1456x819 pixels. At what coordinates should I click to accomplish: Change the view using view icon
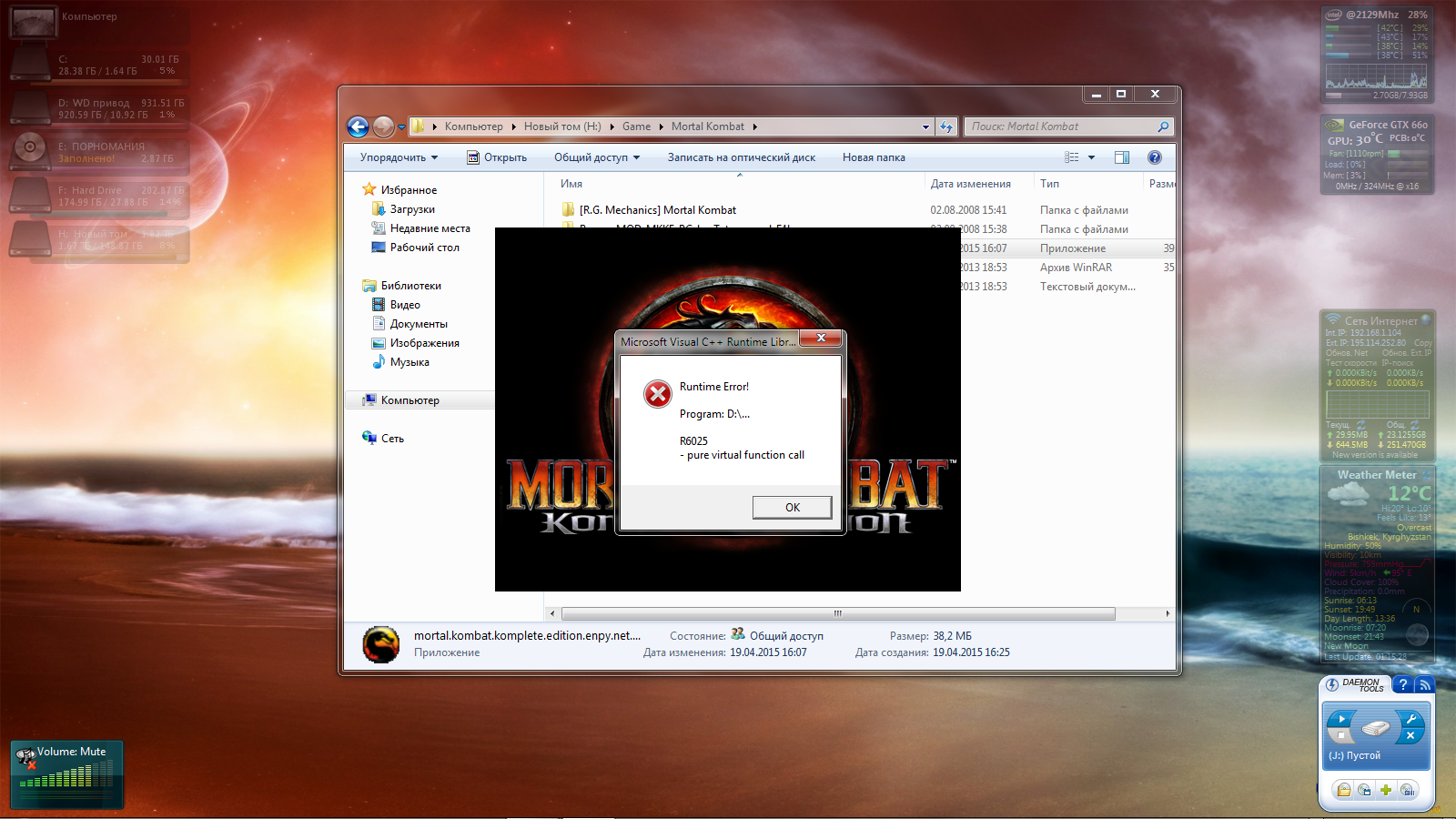click(1072, 157)
